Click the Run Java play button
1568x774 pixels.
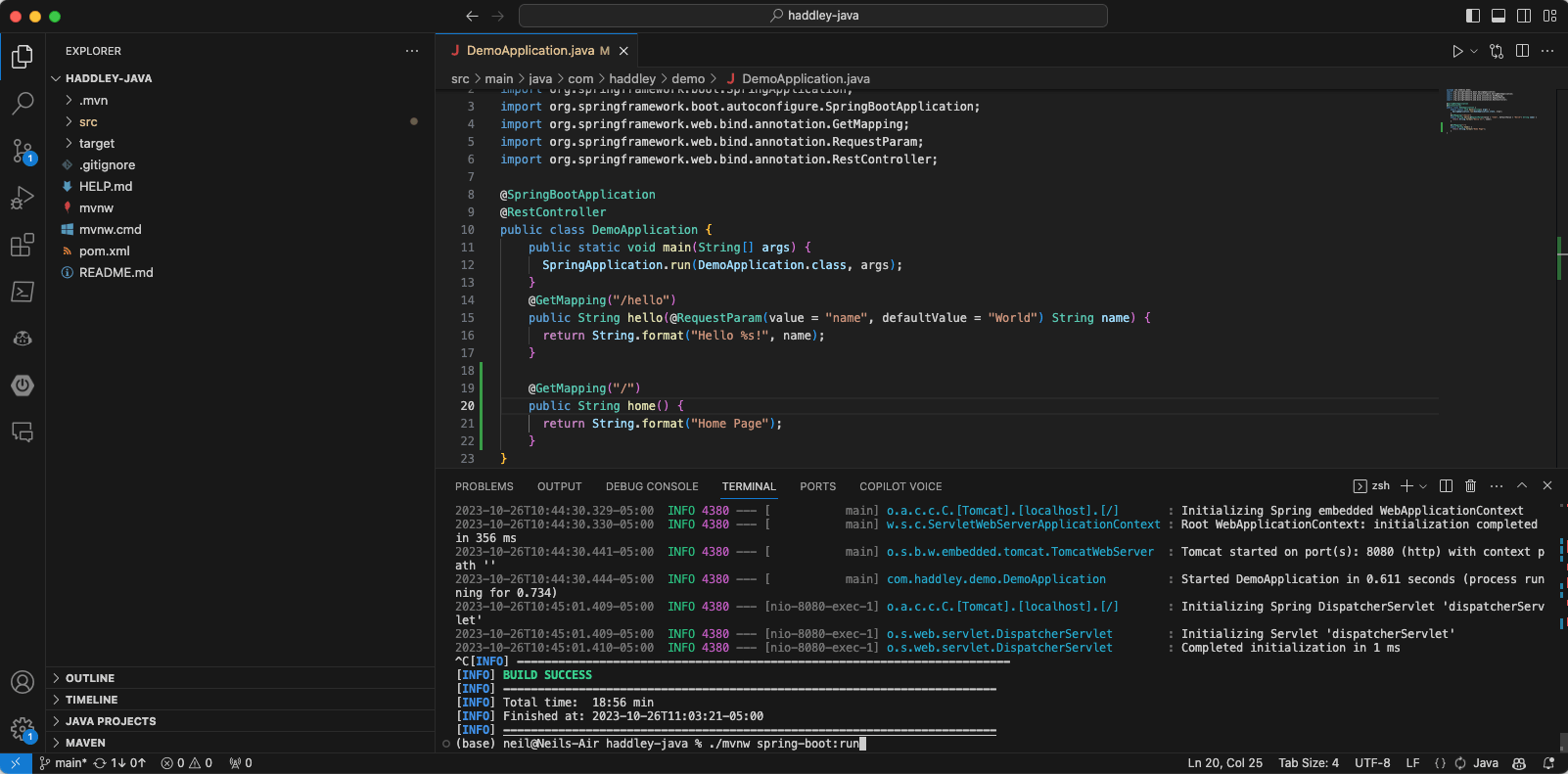coord(1457,51)
